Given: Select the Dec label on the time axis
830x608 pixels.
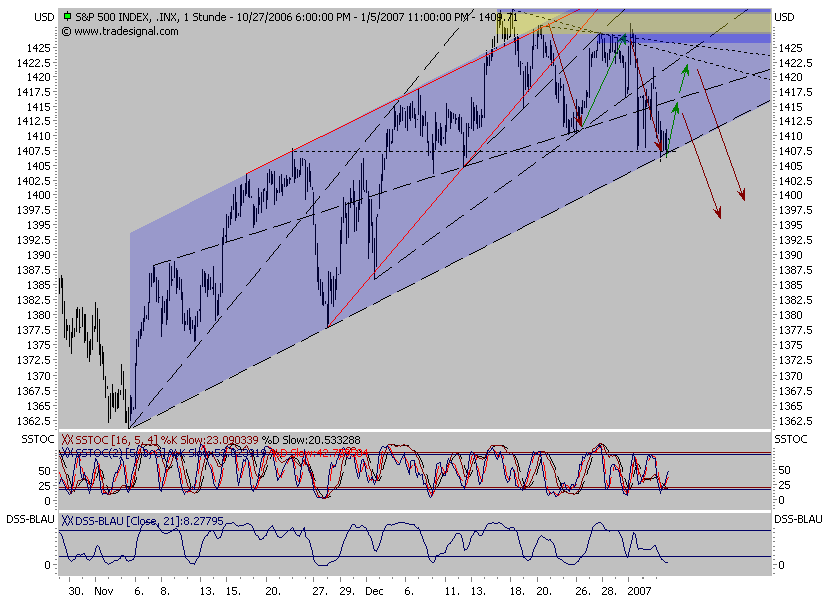Looking at the screenshot, I should 377,592.
